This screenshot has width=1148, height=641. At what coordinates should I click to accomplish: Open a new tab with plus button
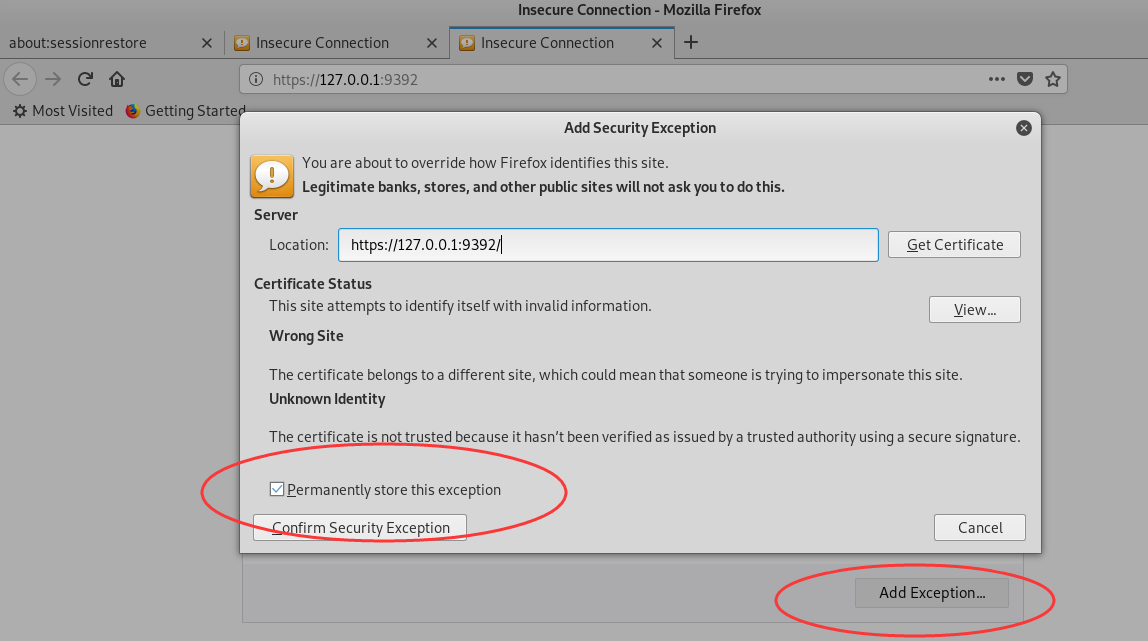(690, 42)
